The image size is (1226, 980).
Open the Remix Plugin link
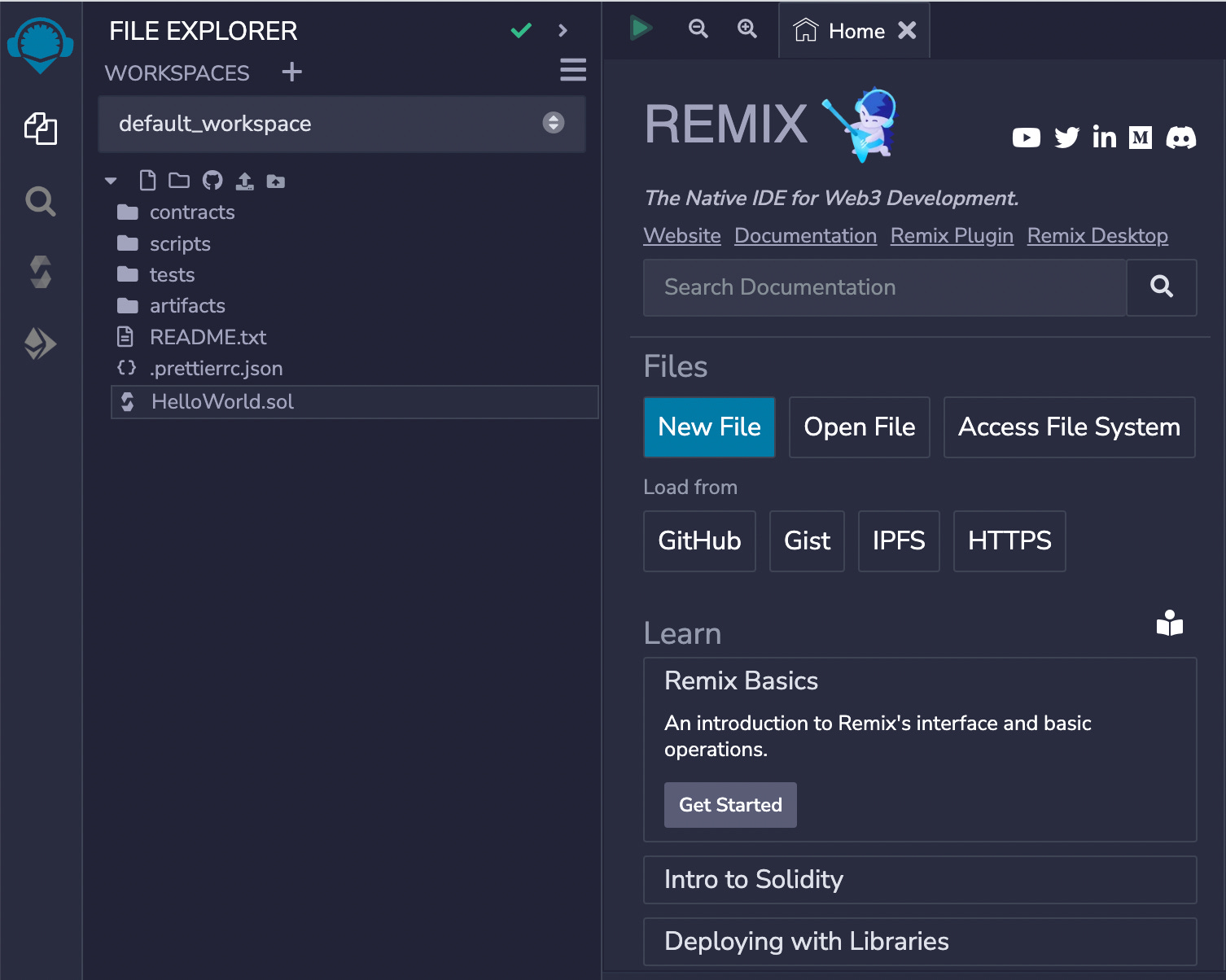[952, 236]
